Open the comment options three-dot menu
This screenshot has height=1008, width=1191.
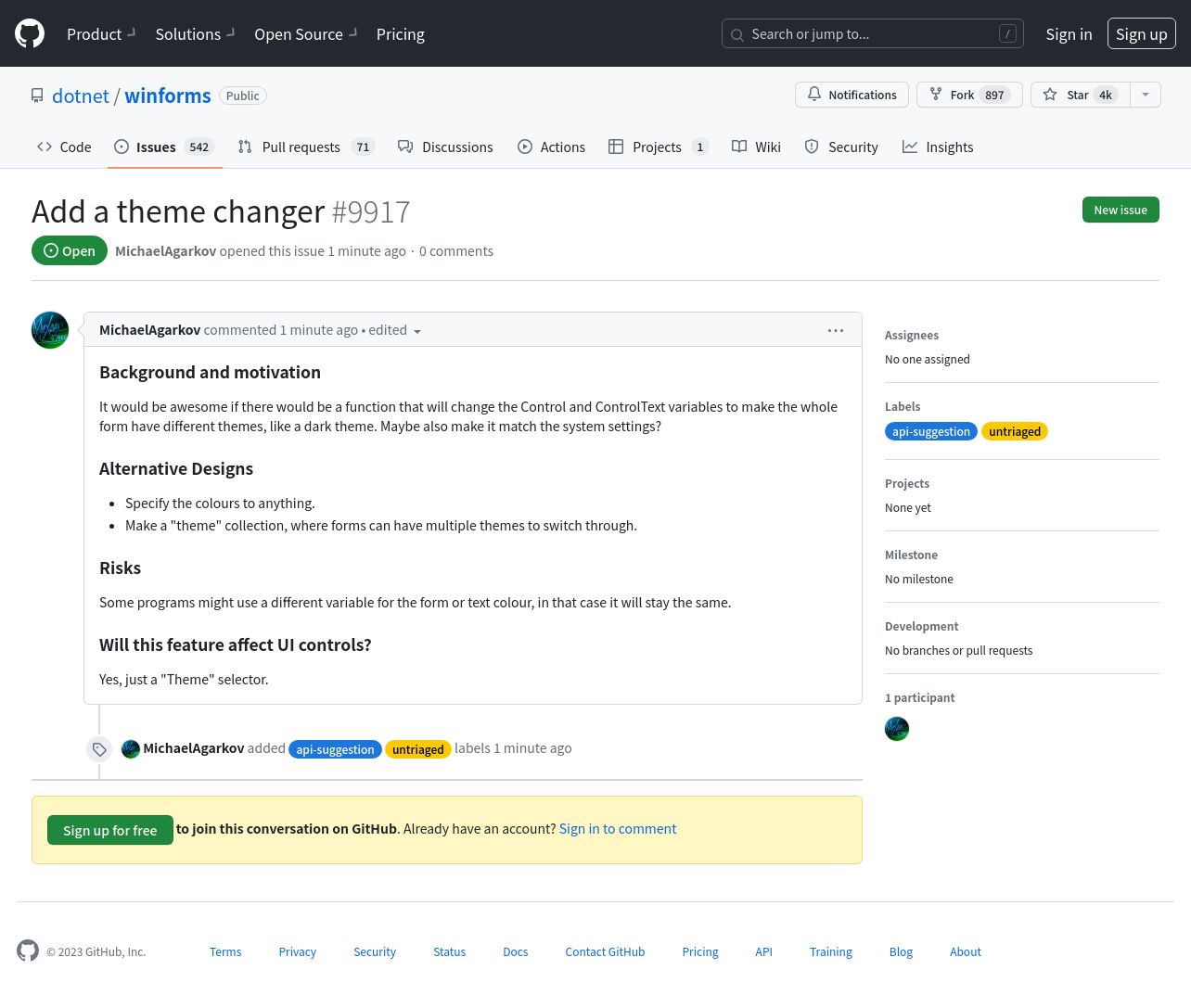click(836, 330)
